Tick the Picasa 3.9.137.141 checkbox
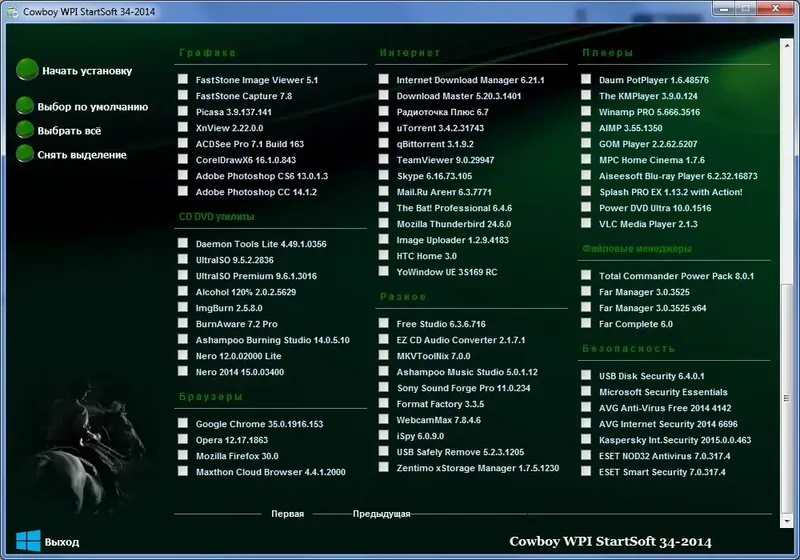This screenshot has height=560, width=800. pos(183,111)
